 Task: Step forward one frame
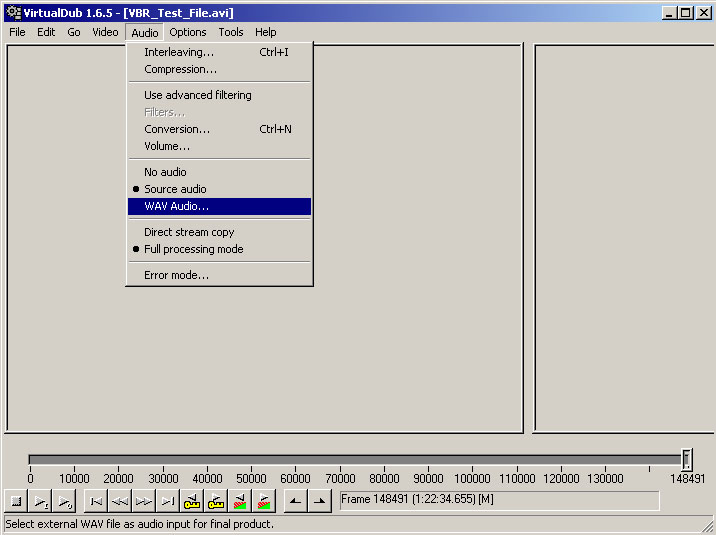tap(143, 502)
